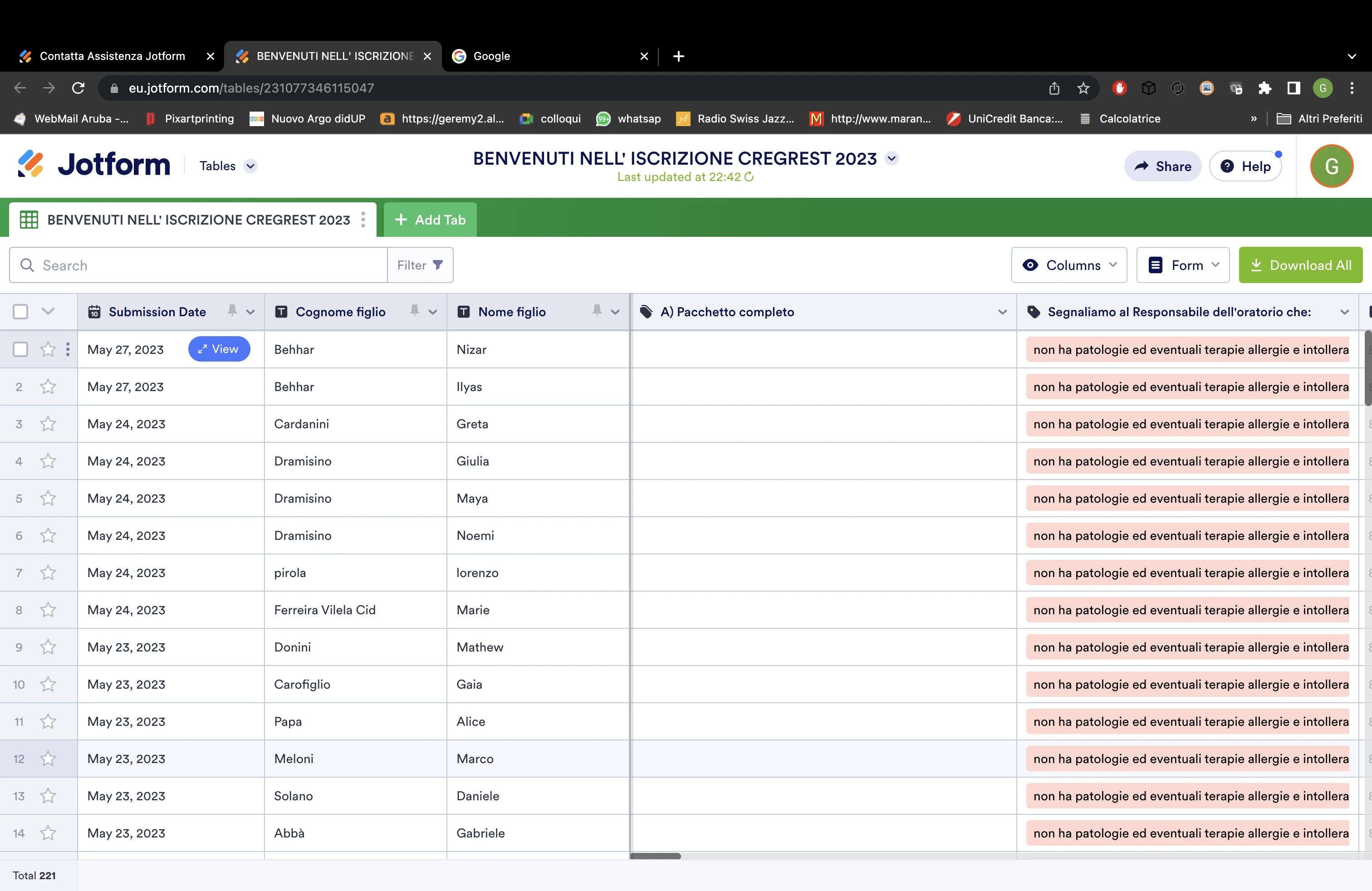Click the Add Tab button
This screenshot has height=891, width=1372.
coord(430,220)
